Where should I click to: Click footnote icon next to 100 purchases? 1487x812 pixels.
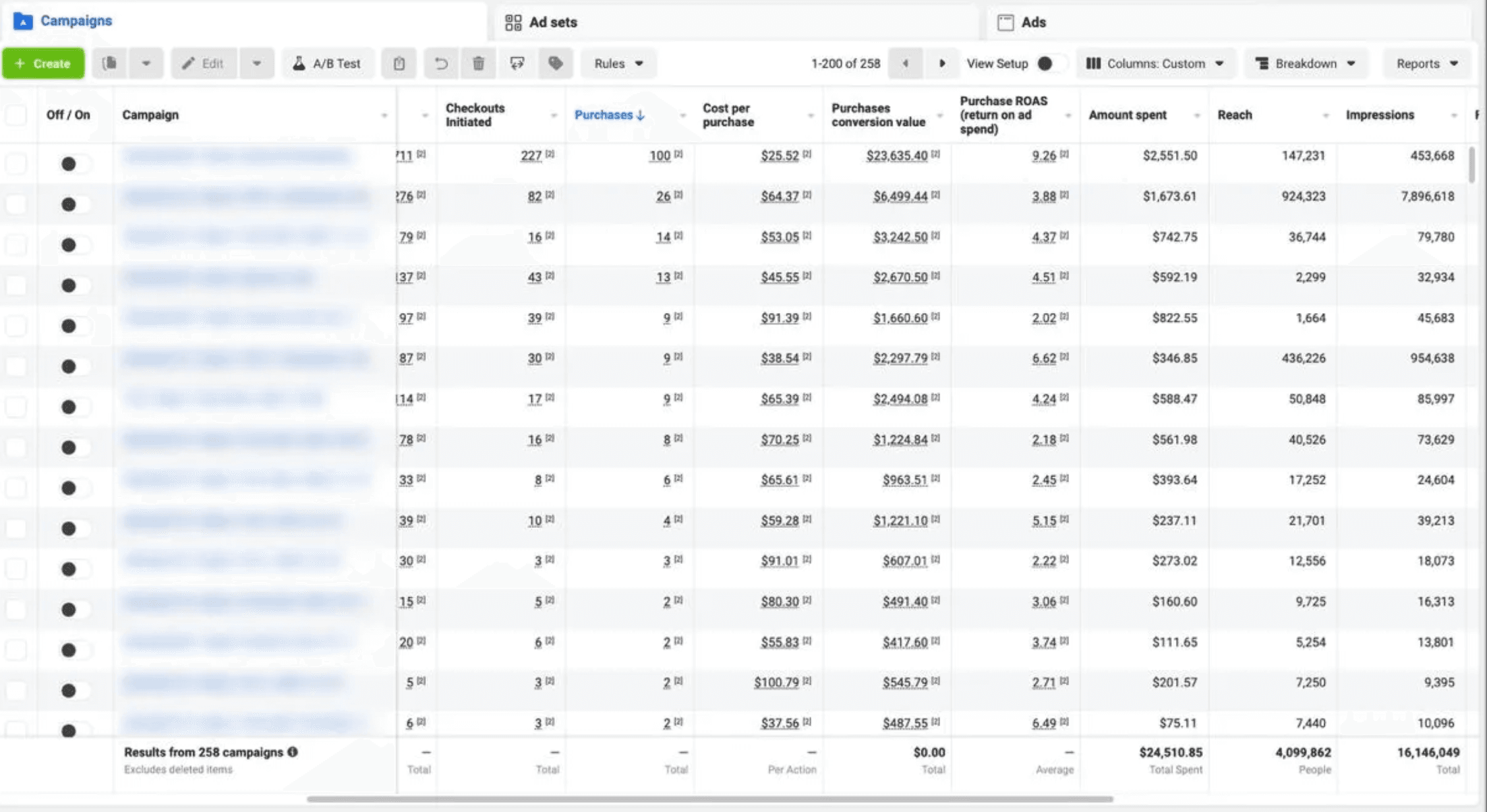click(x=679, y=154)
